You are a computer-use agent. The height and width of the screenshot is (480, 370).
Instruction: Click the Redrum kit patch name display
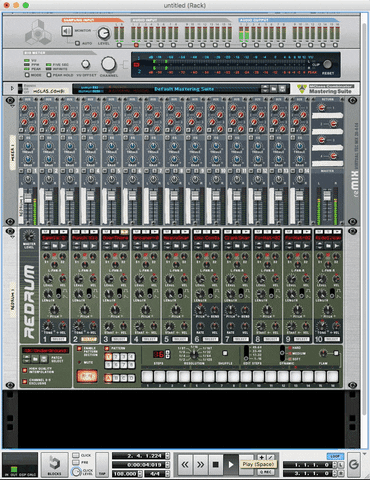click(45, 350)
